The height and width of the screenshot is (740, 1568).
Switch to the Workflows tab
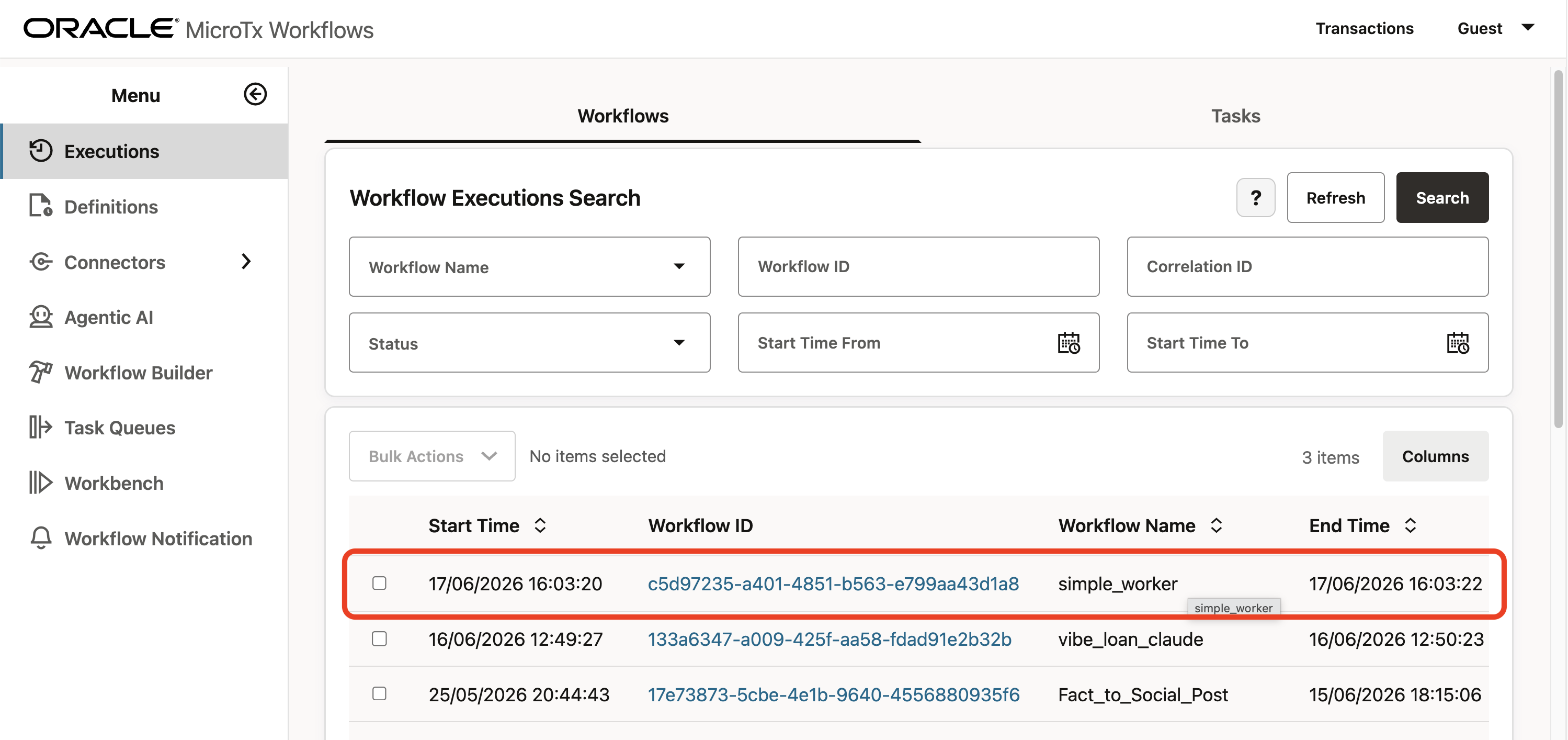(x=623, y=116)
